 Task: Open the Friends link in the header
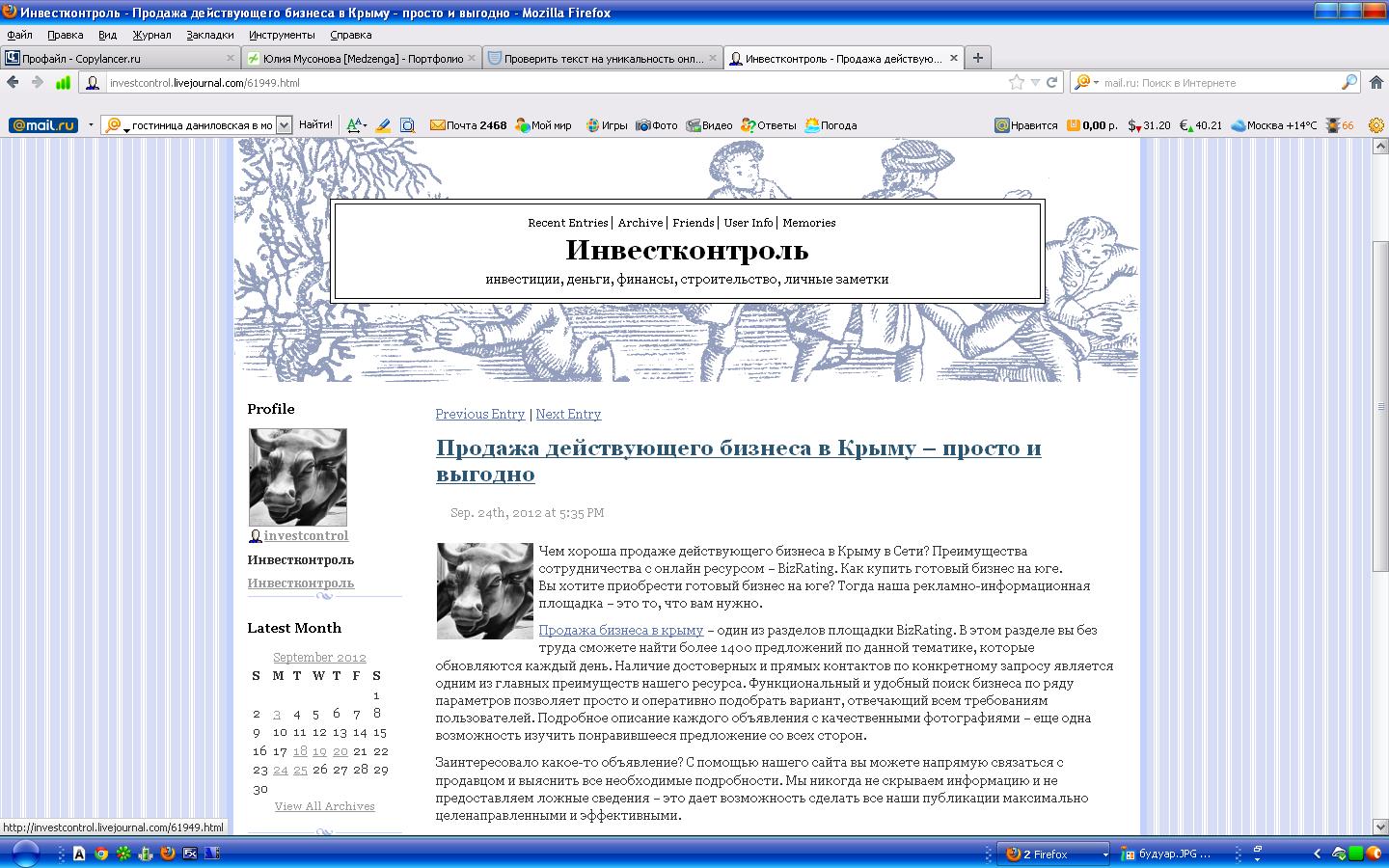pyautogui.click(x=694, y=223)
